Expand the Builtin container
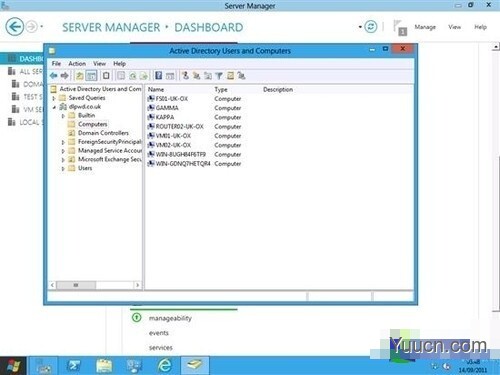This screenshot has width=500, height=375. (63, 116)
